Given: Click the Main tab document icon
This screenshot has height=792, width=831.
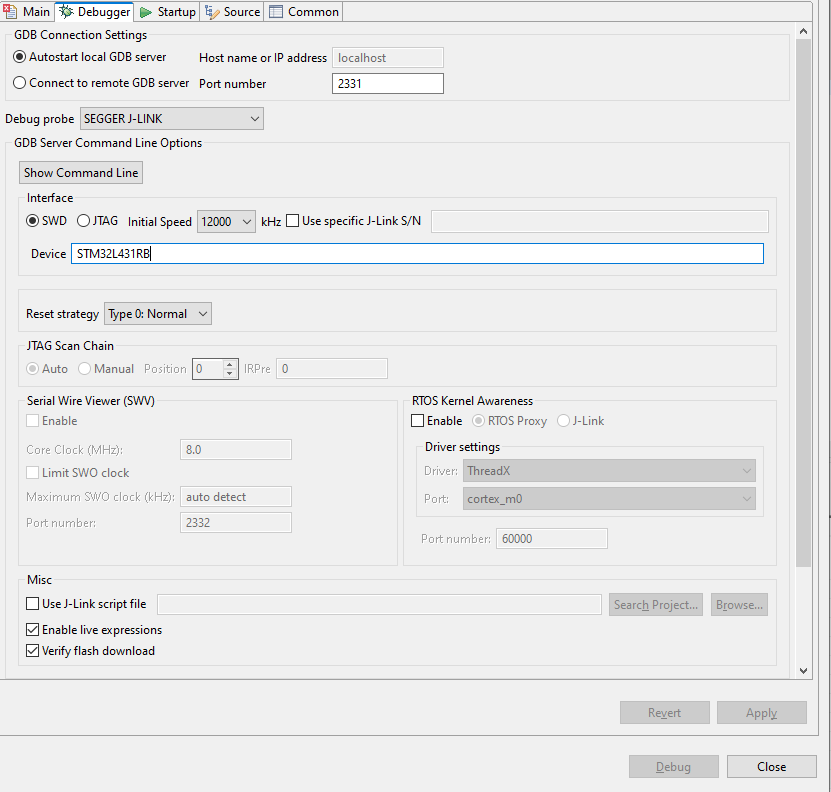Looking at the screenshot, I should (x=10, y=12).
